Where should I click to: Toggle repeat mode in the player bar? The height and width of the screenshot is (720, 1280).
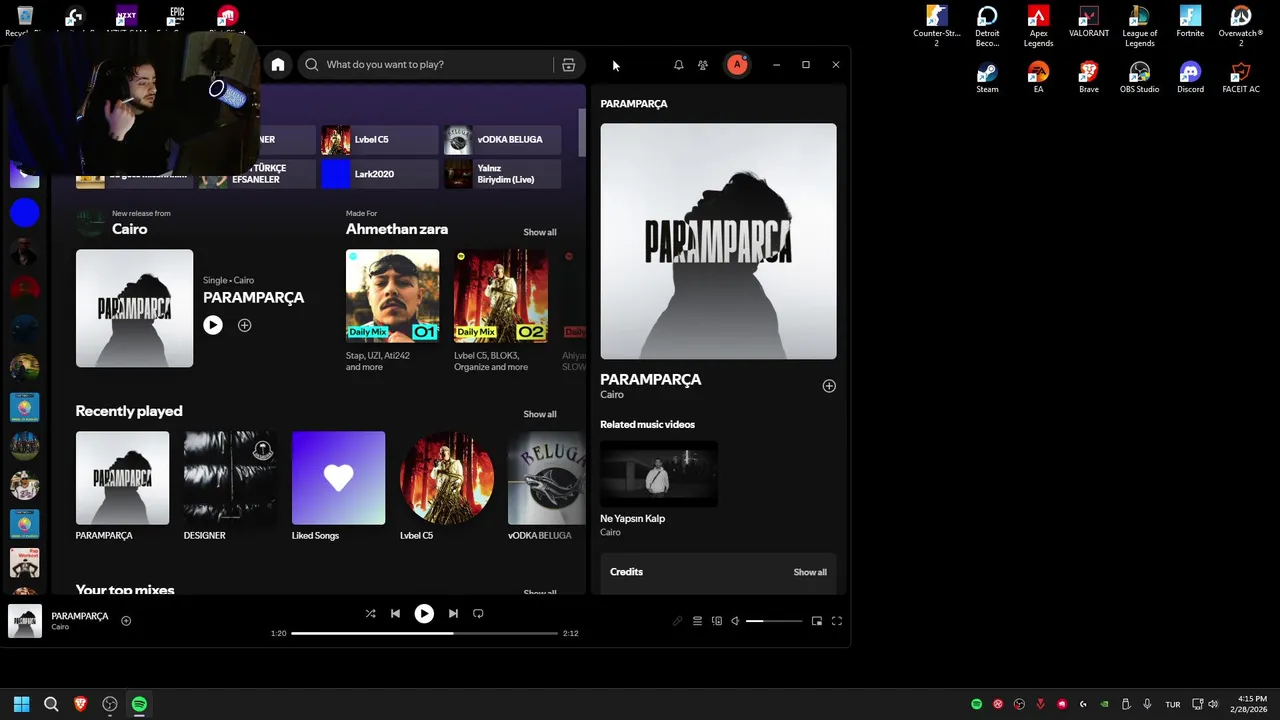(478, 613)
